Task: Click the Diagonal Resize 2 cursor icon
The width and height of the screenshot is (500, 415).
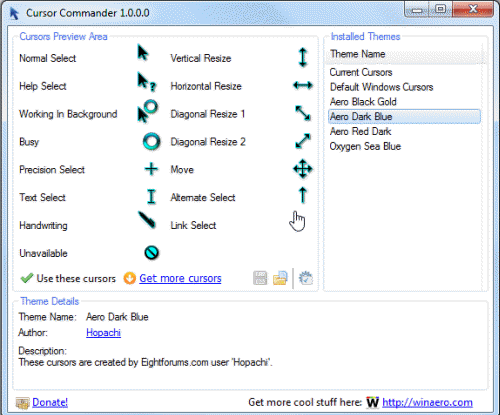Action: tap(303, 141)
